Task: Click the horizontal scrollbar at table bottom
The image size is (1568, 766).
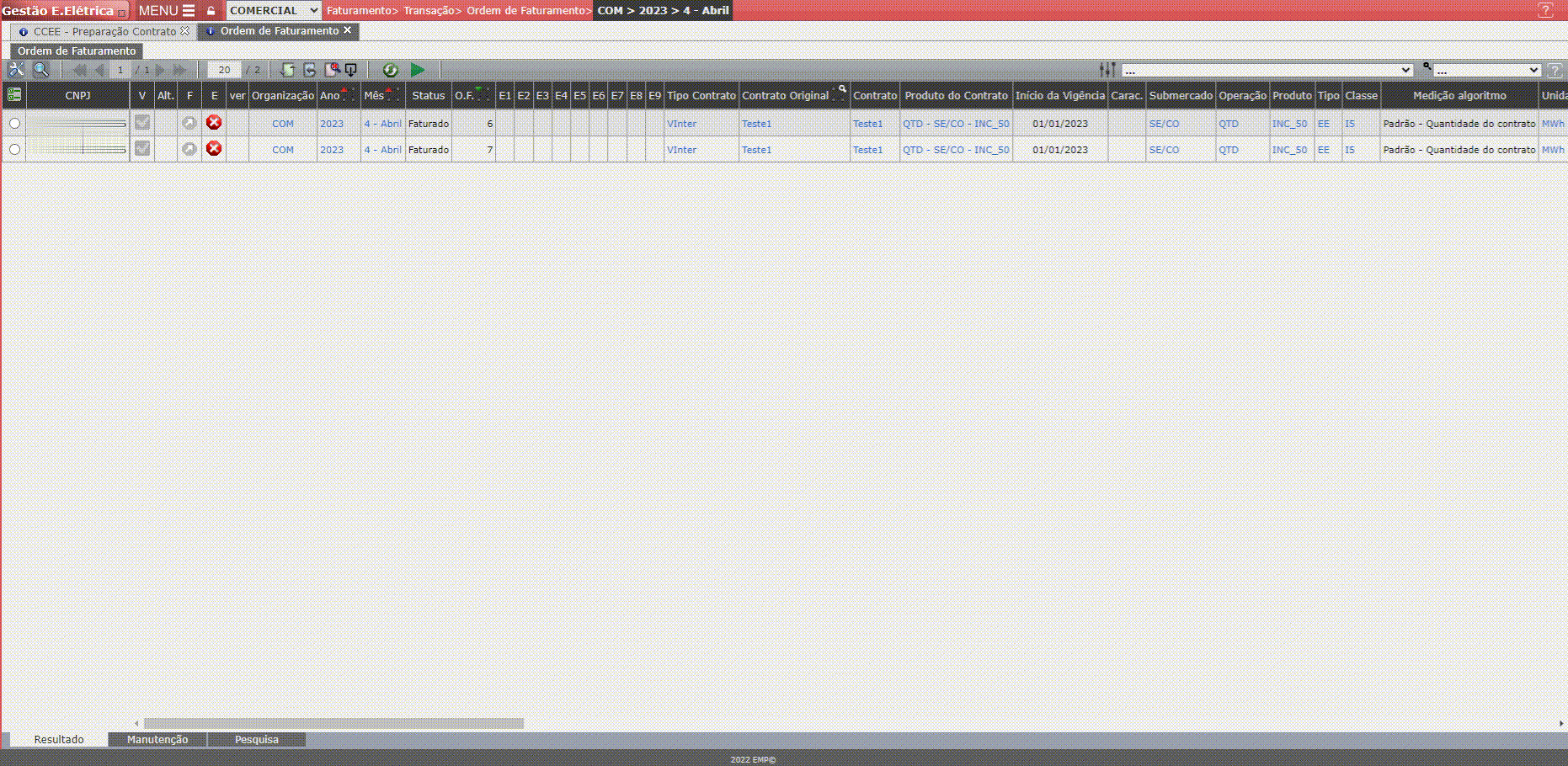Action: pos(333,723)
